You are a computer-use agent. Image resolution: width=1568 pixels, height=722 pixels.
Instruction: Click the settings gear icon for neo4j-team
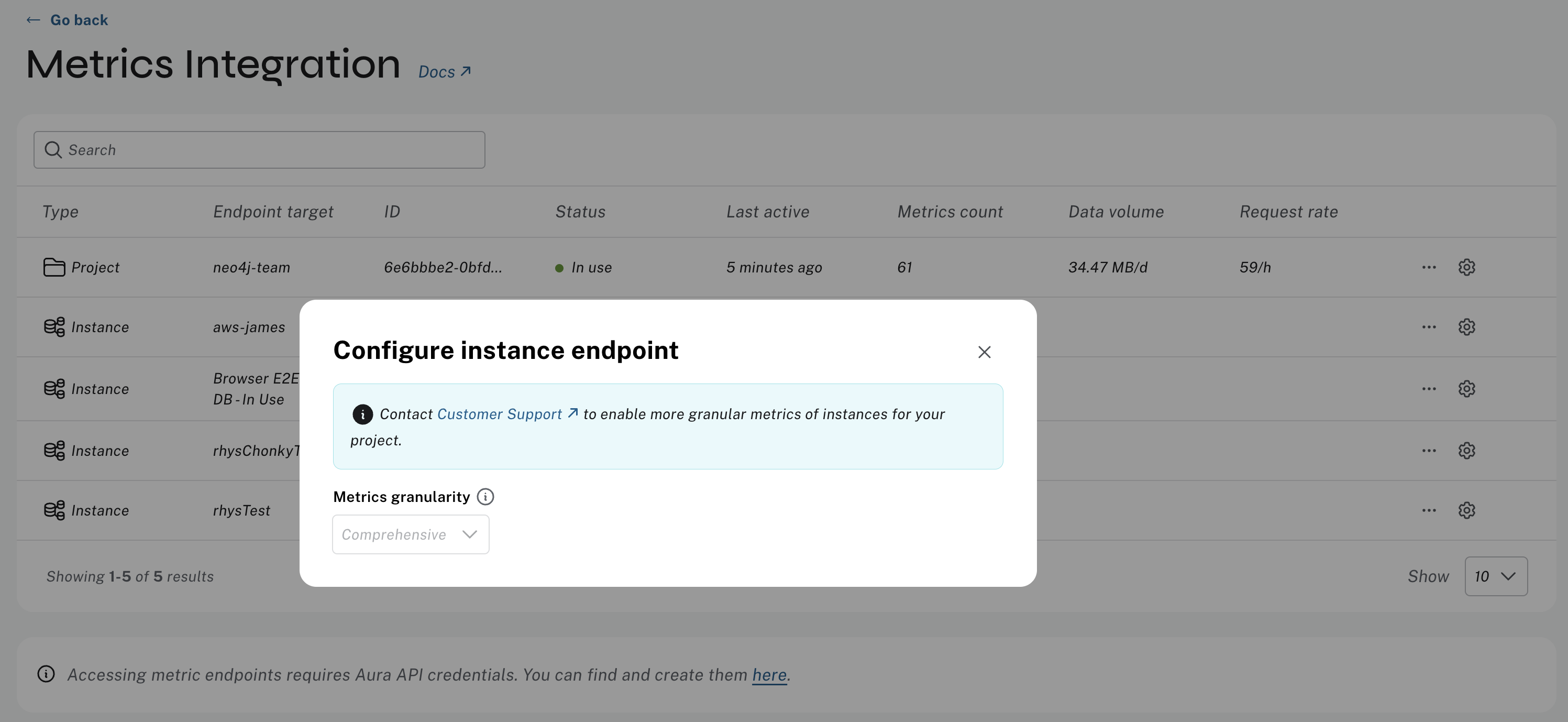pos(1466,267)
